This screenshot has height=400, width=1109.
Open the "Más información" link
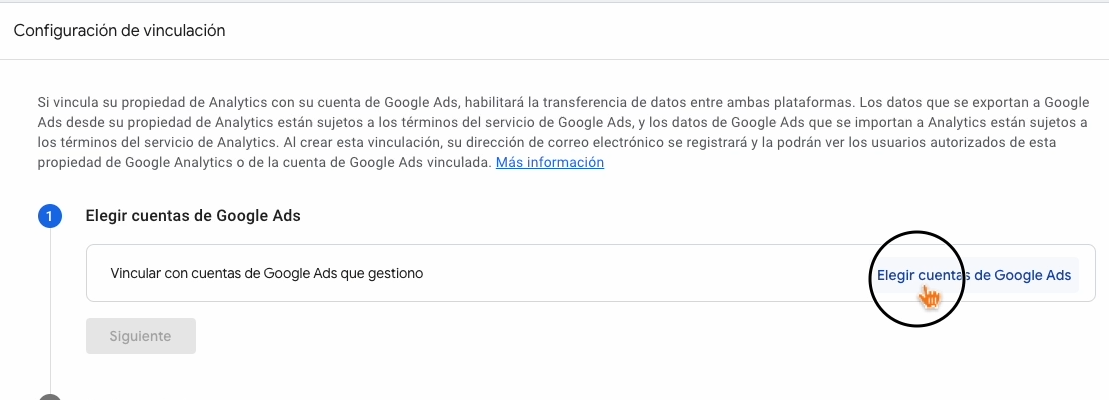[549, 162]
